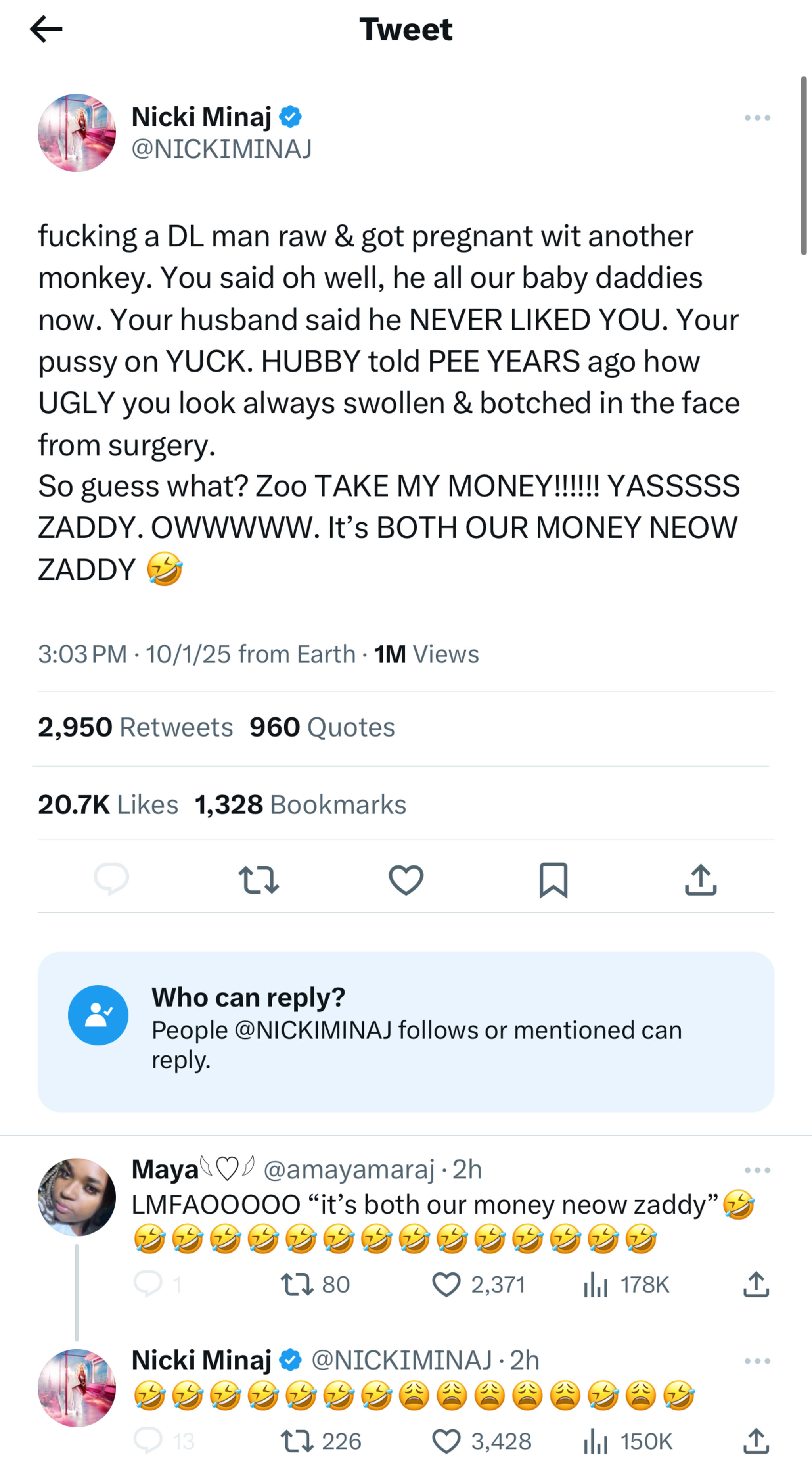This screenshot has height=1477, width=812.
Task: Share the main tweet via share icon
Action: (700, 880)
